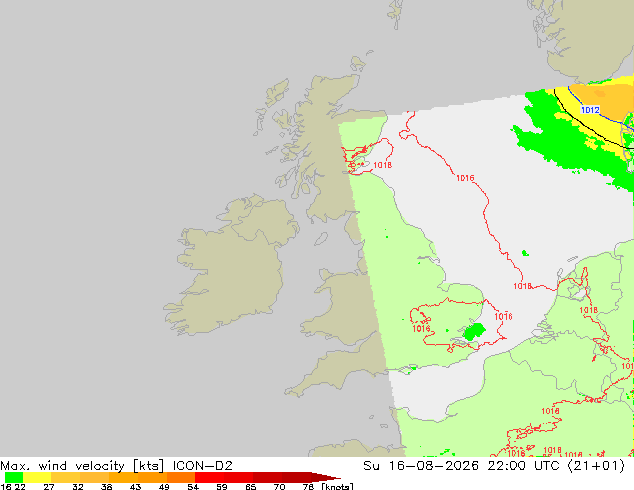Click the '27' legend scale value
634x490 pixels.
(49, 487)
